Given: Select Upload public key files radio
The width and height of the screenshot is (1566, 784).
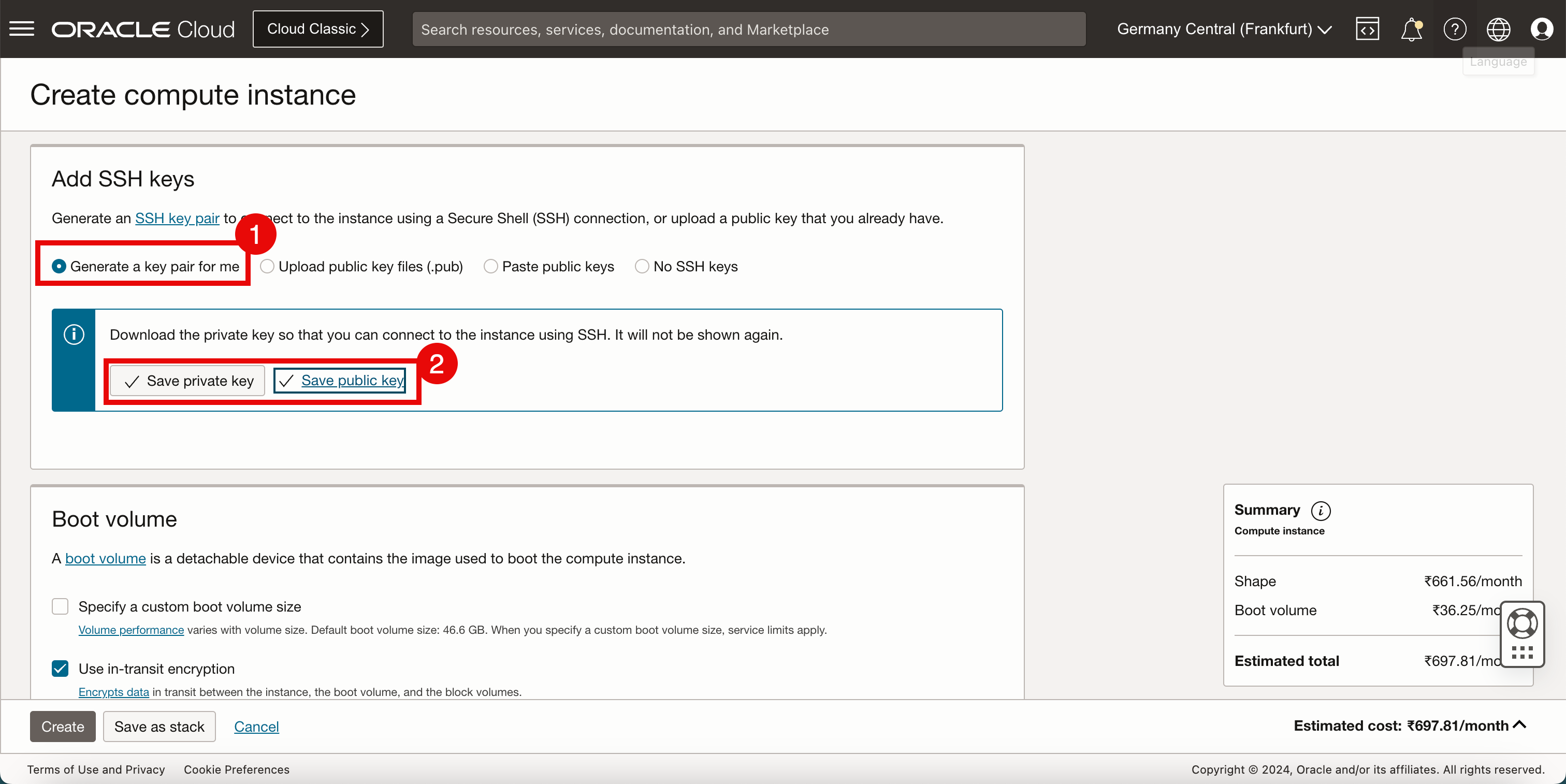Looking at the screenshot, I should tap(267, 266).
